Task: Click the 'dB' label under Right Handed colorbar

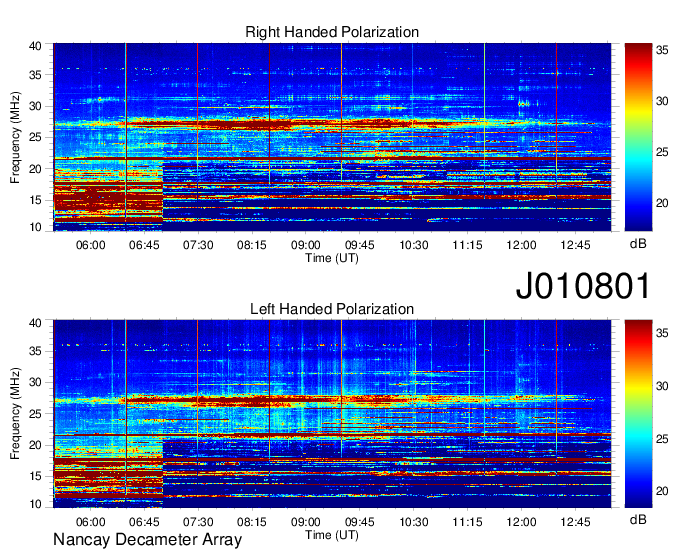Action: click(638, 244)
